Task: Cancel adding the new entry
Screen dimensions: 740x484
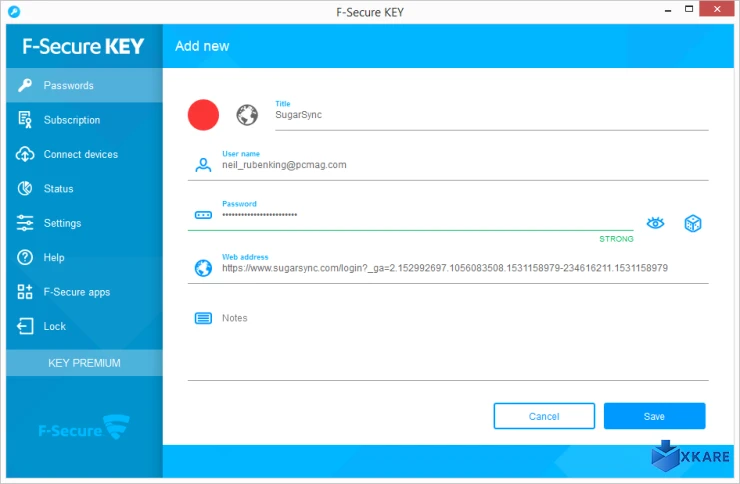Action: click(x=544, y=416)
